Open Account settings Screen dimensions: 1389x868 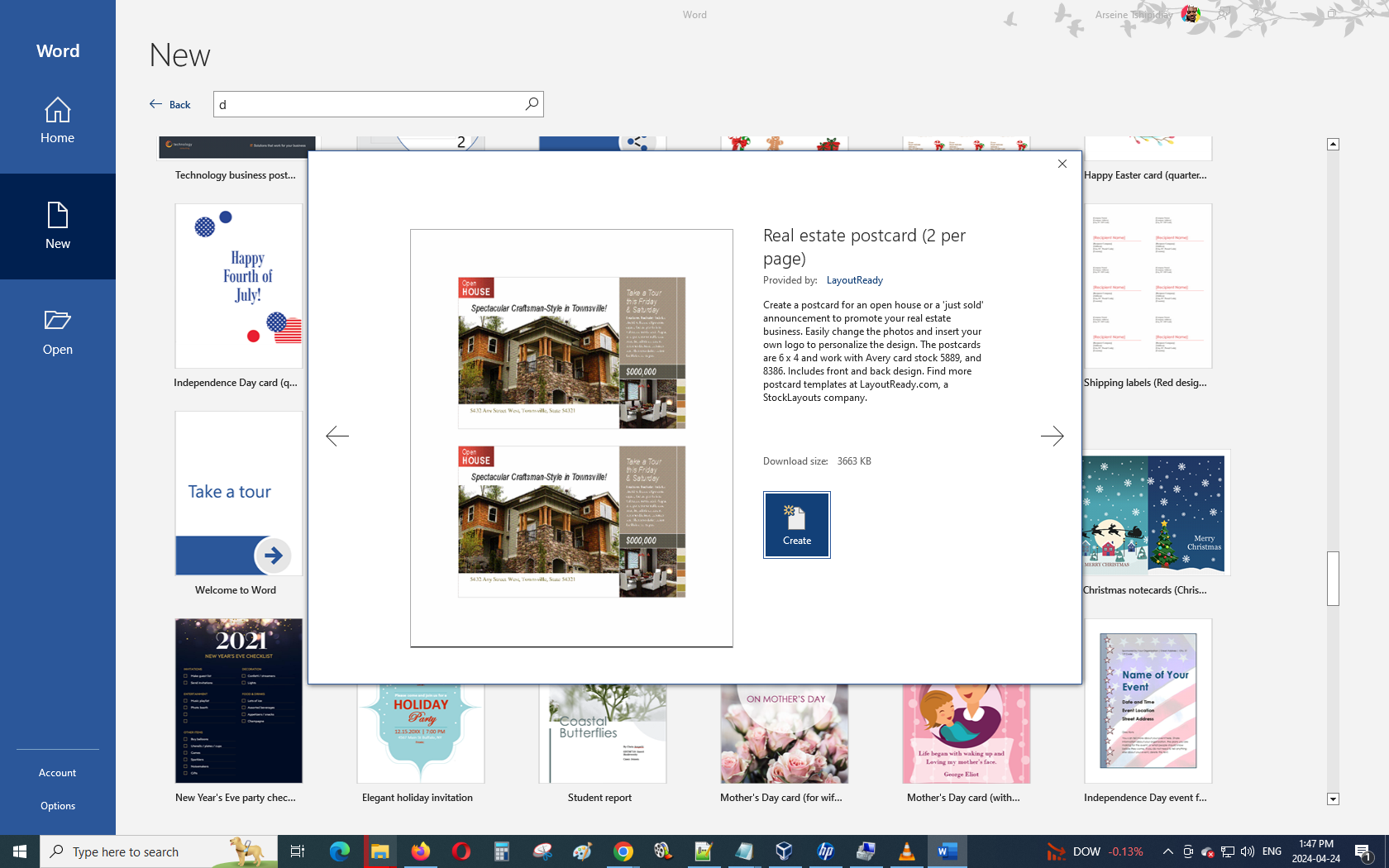pos(58,773)
